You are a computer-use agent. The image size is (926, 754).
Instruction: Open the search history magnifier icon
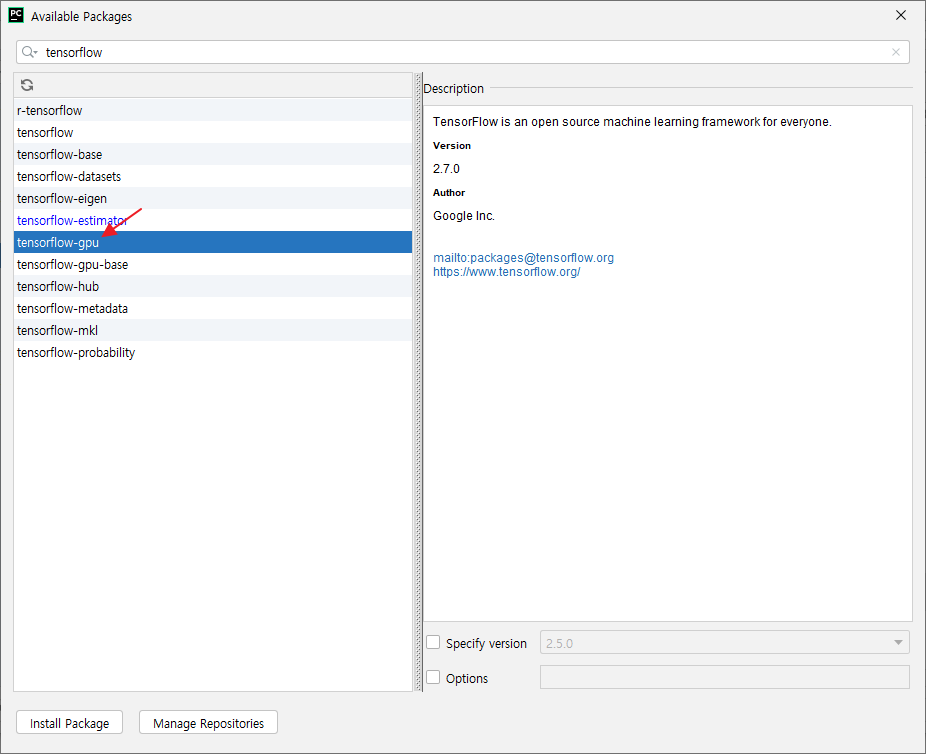pos(29,53)
